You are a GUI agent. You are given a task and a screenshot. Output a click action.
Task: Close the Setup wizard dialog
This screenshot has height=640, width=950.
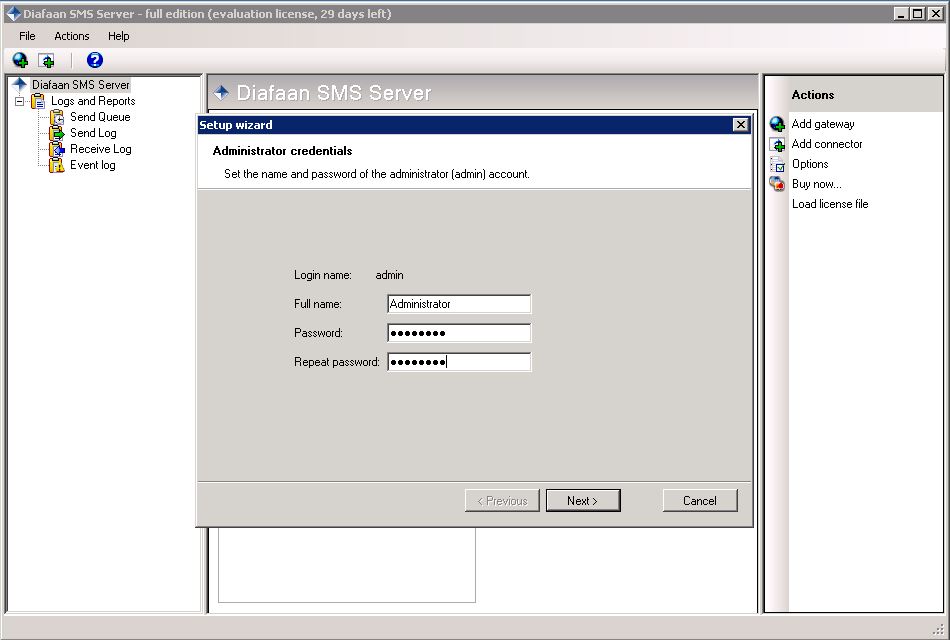pos(740,124)
